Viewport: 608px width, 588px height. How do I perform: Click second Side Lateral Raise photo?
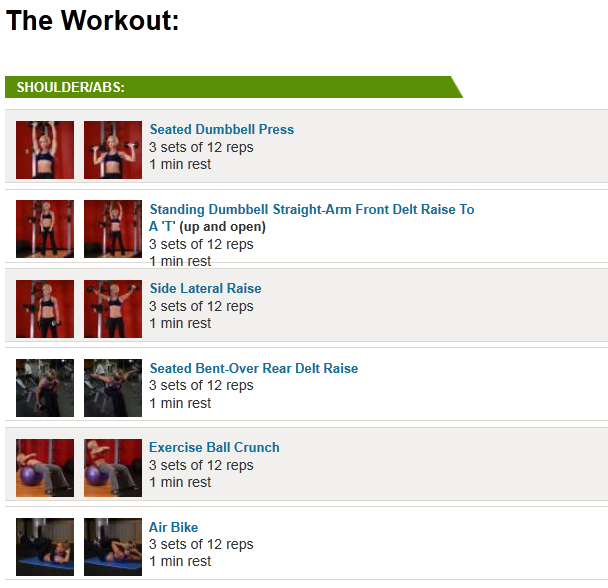113,309
